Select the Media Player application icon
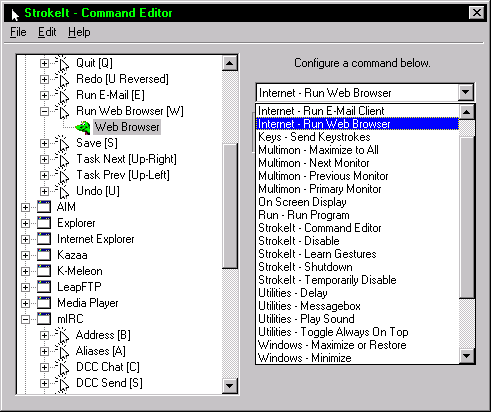 (x=44, y=303)
